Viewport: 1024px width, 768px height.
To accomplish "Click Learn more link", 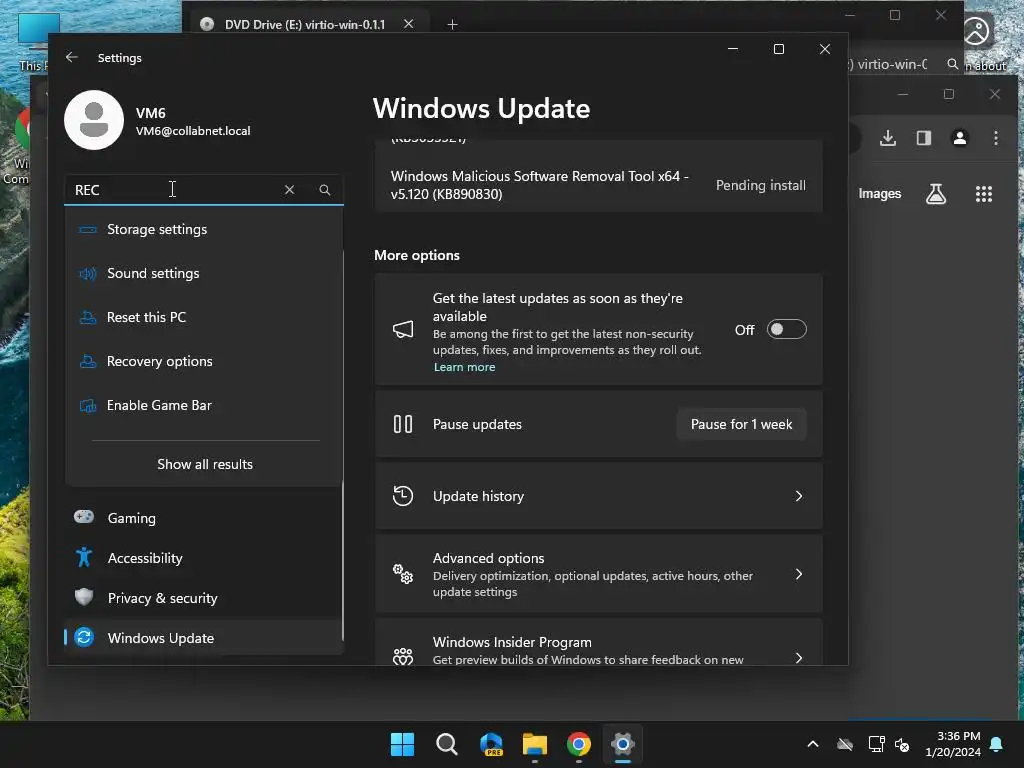I will tap(464, 367).
